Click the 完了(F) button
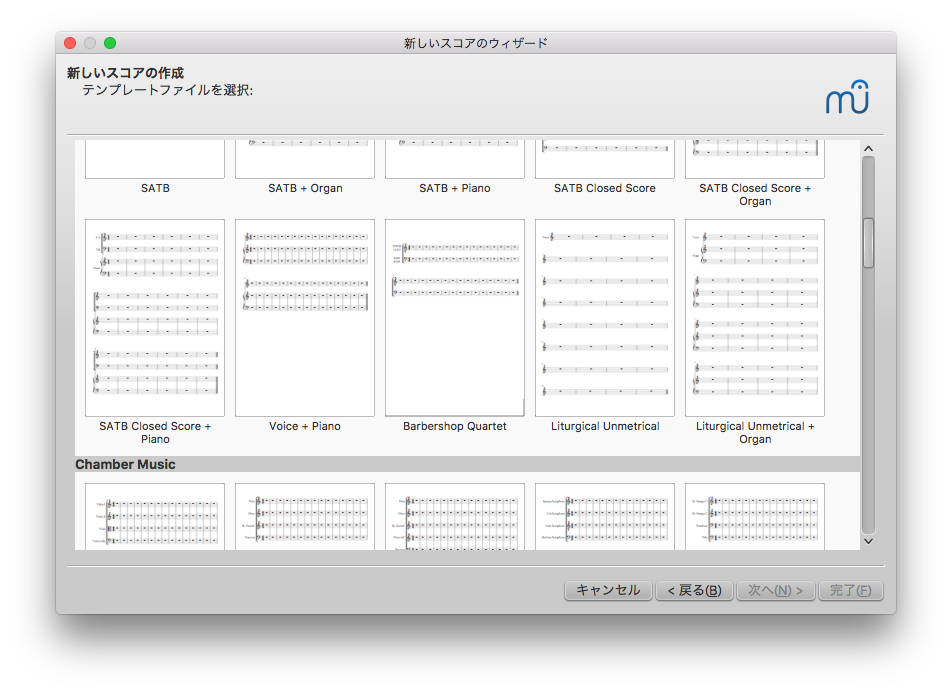 point(851,590)
